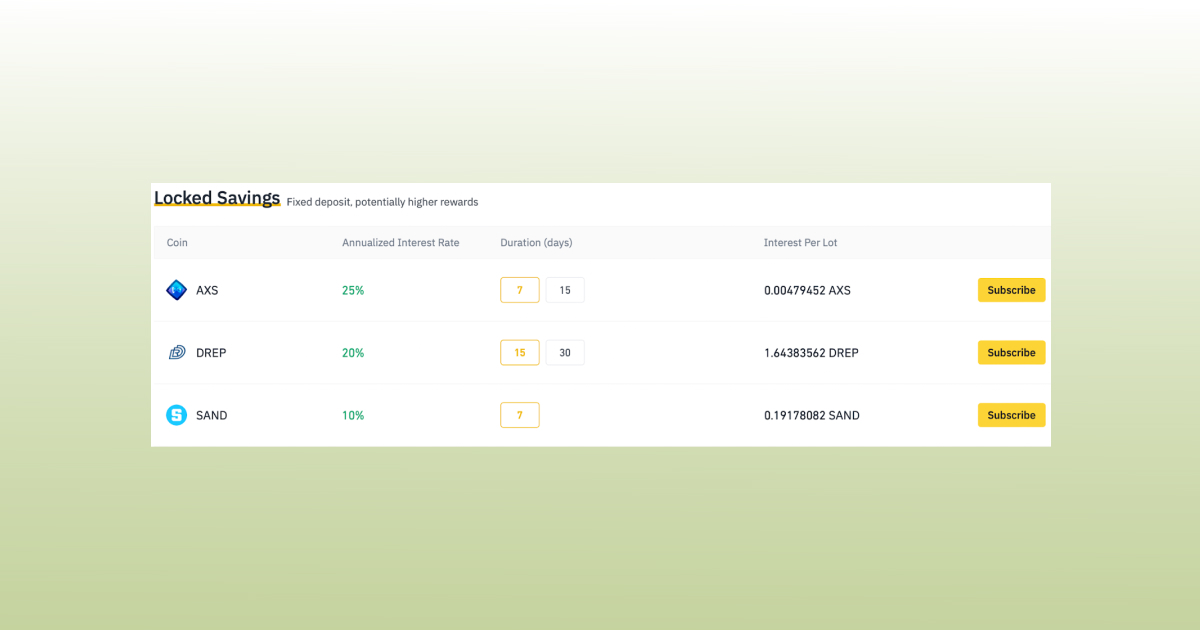The image size is (1200, 630).
Task: Subscribe to AXS locked savings
Action: (1011, 290)
